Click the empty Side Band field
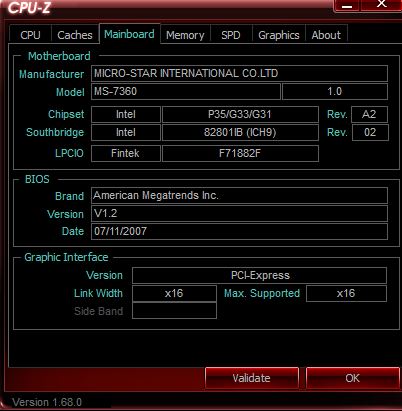The height and width of the screenshot is (411, 402). (174, 311)
